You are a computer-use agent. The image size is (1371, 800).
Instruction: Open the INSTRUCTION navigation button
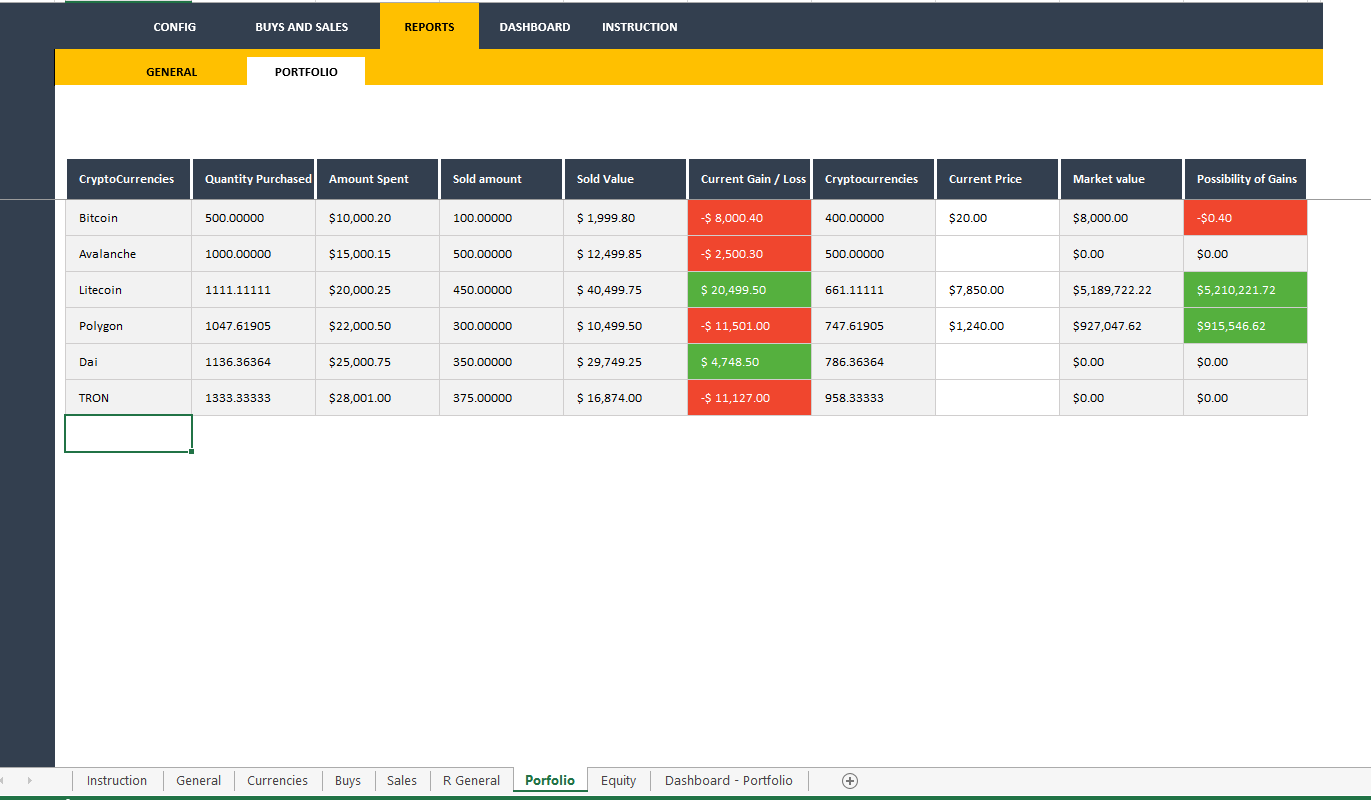pos(640,27)
